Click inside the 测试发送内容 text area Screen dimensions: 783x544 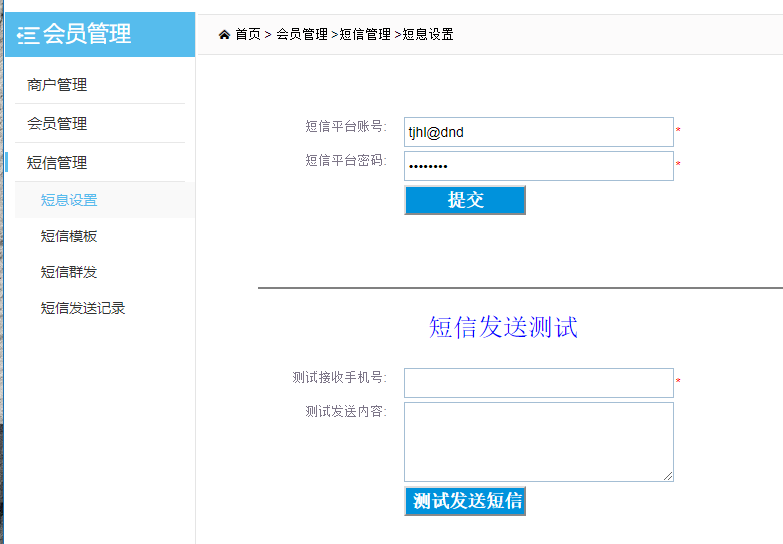538,441
